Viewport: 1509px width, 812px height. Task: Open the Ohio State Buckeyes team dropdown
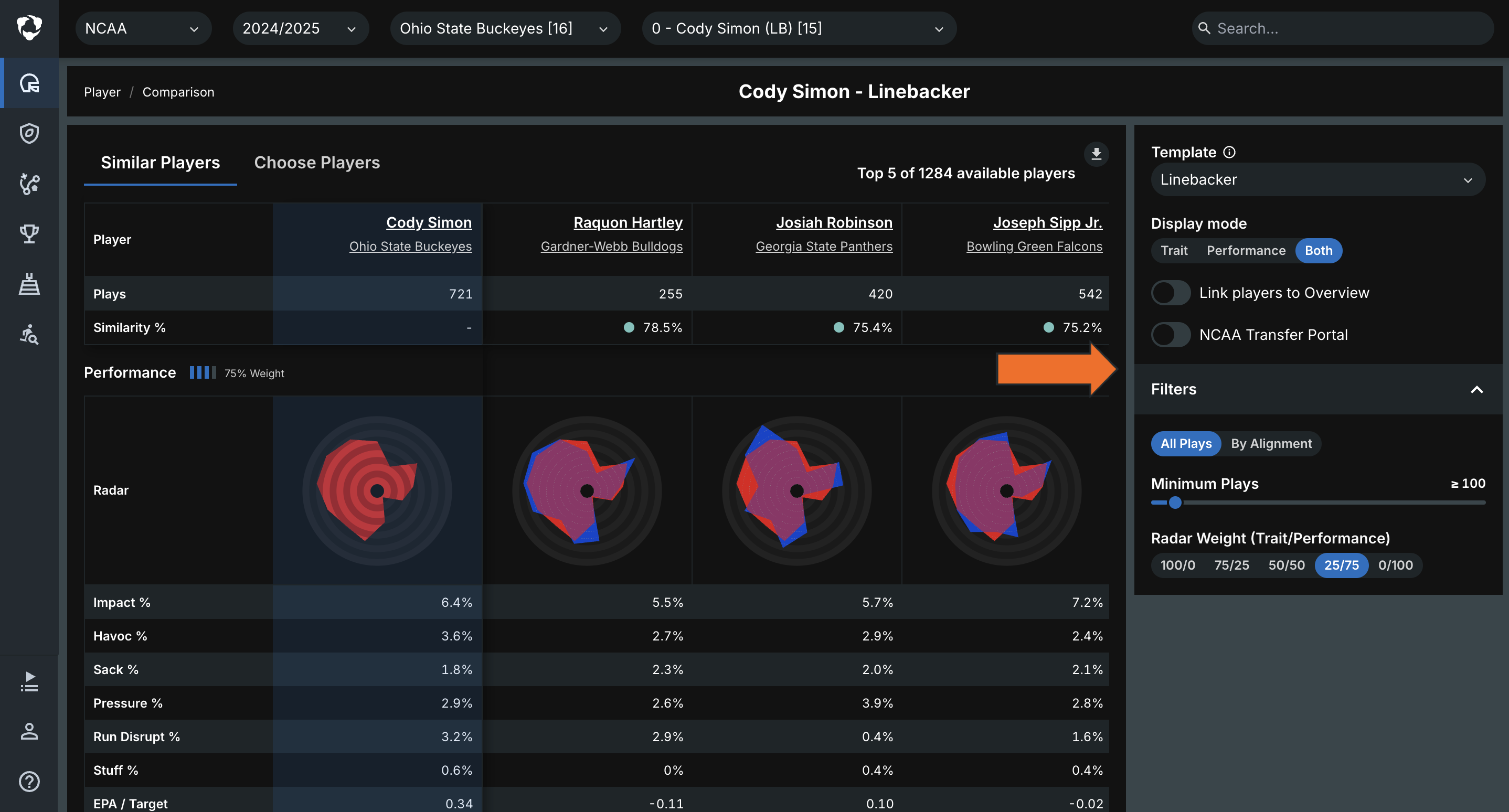504,28
